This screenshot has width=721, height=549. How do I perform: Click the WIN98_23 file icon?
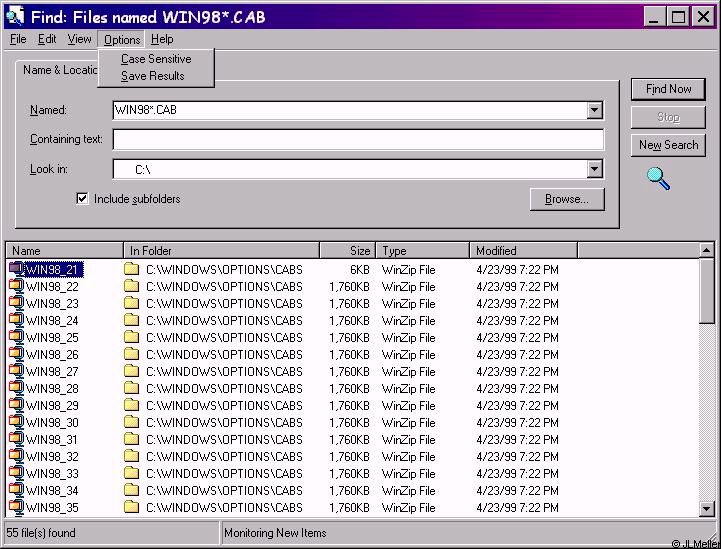16,303
